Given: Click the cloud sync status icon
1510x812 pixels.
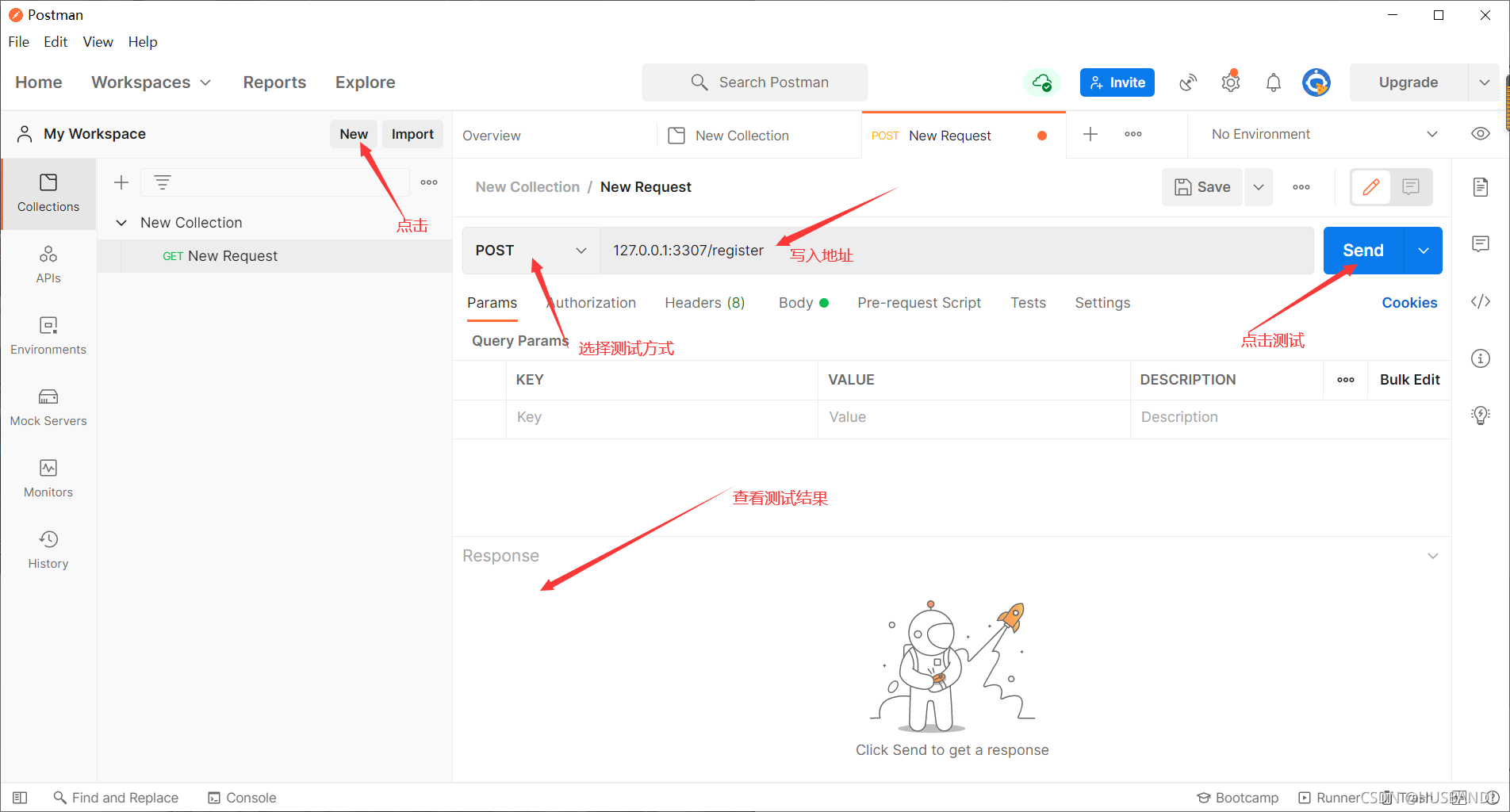Looking at the screenshot, I should [1042, 82].
